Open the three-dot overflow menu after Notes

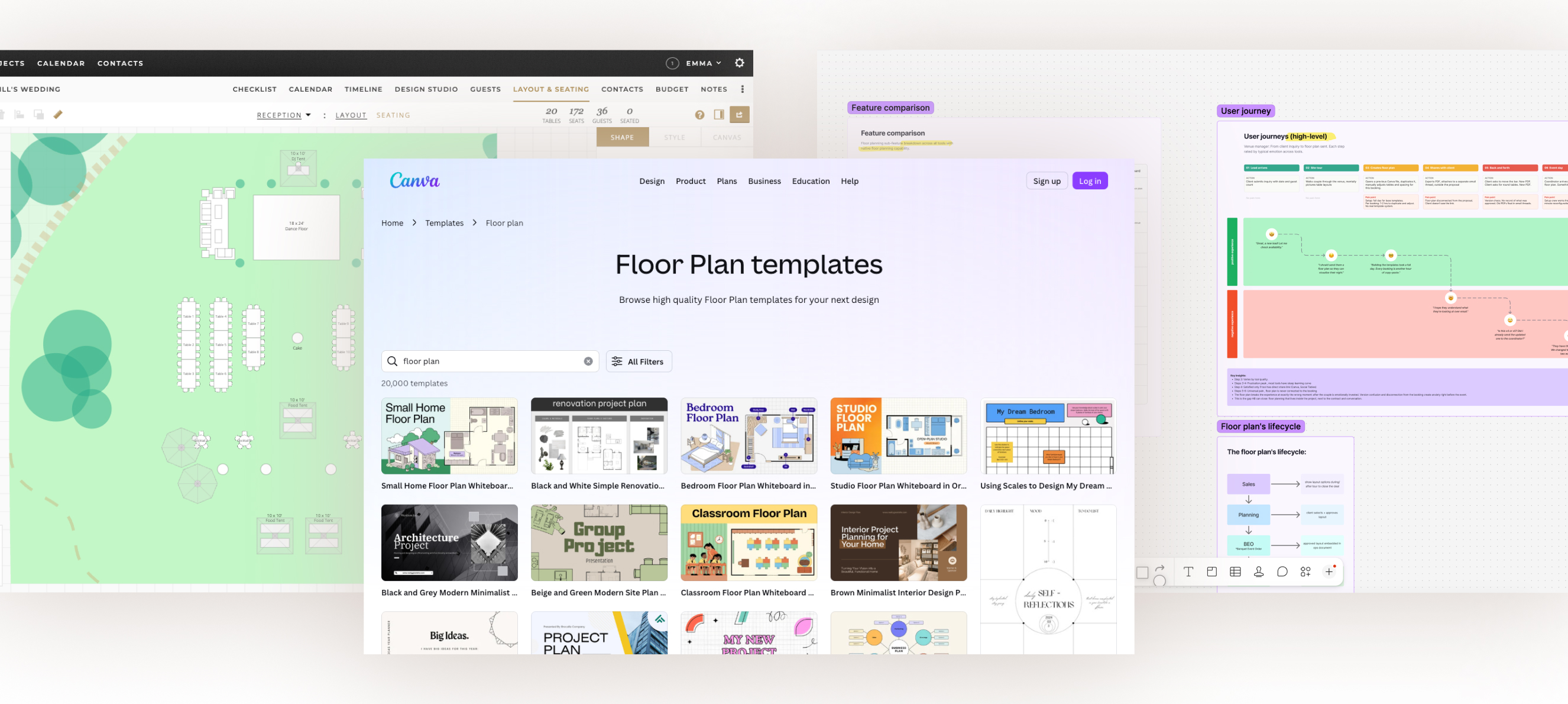[x=742, y=89]
